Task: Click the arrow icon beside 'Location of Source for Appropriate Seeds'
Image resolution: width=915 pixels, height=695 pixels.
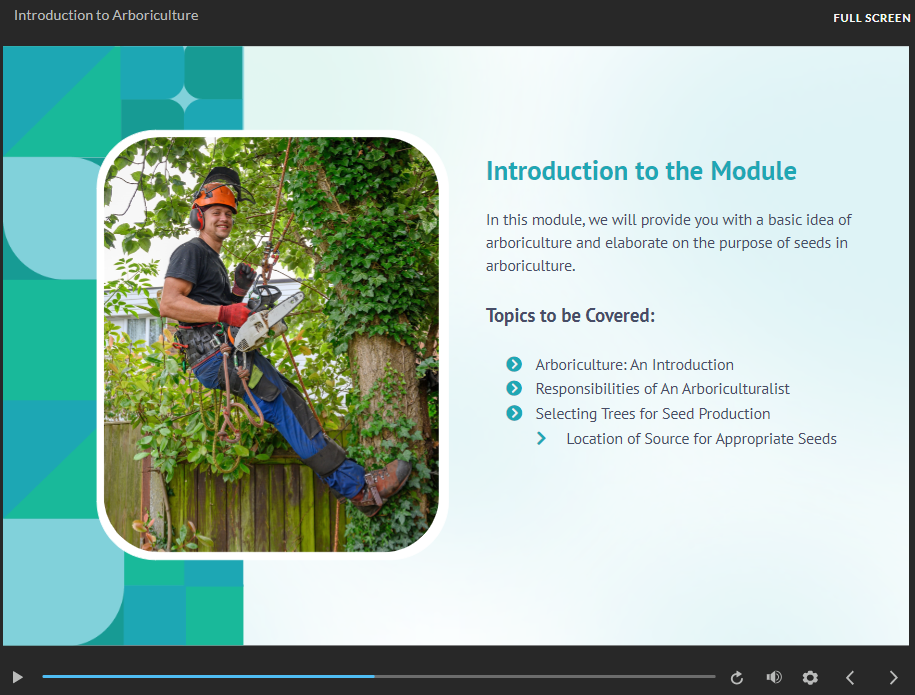Action: point(542,438)
